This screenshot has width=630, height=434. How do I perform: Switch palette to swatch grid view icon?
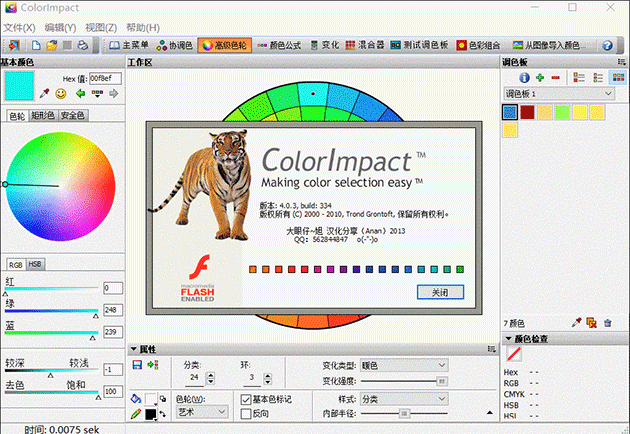(x=618, y=77)
